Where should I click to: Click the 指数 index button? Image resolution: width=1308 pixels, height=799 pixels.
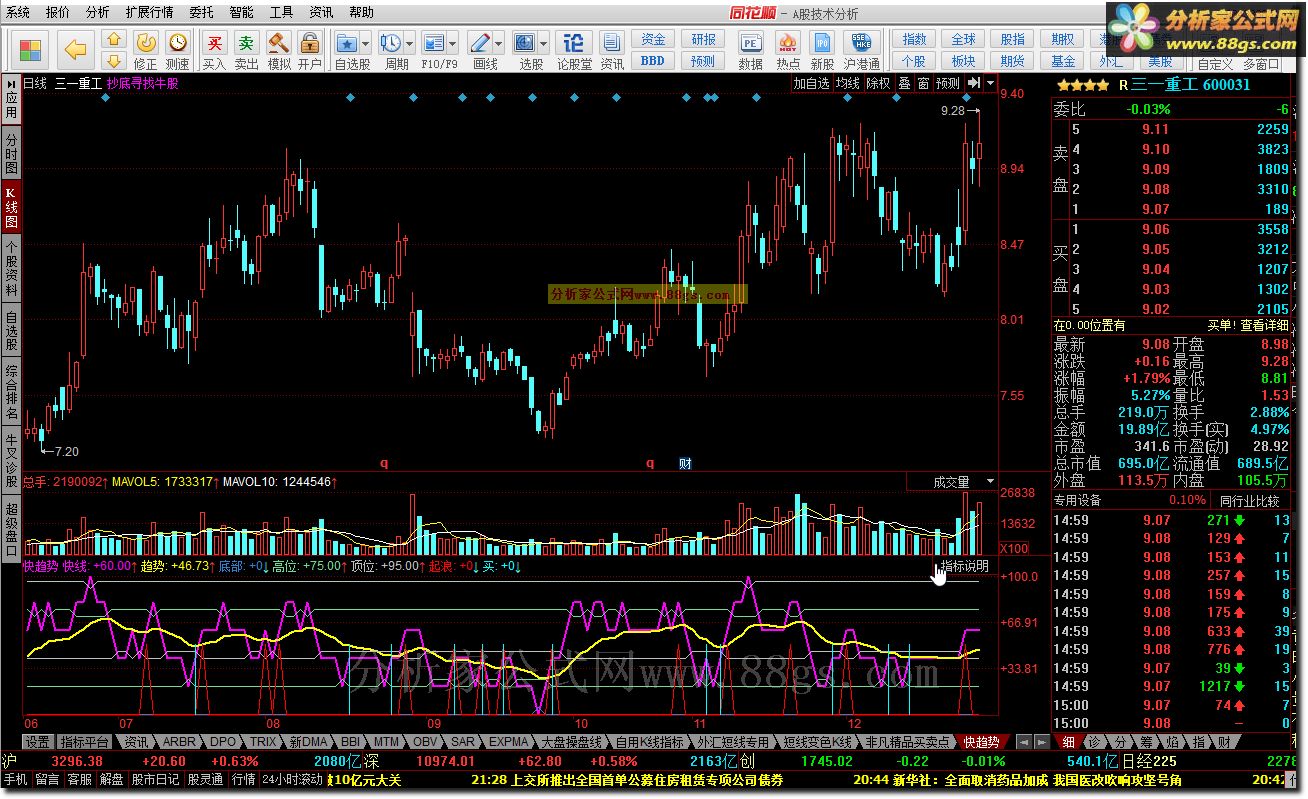[914, 39]
